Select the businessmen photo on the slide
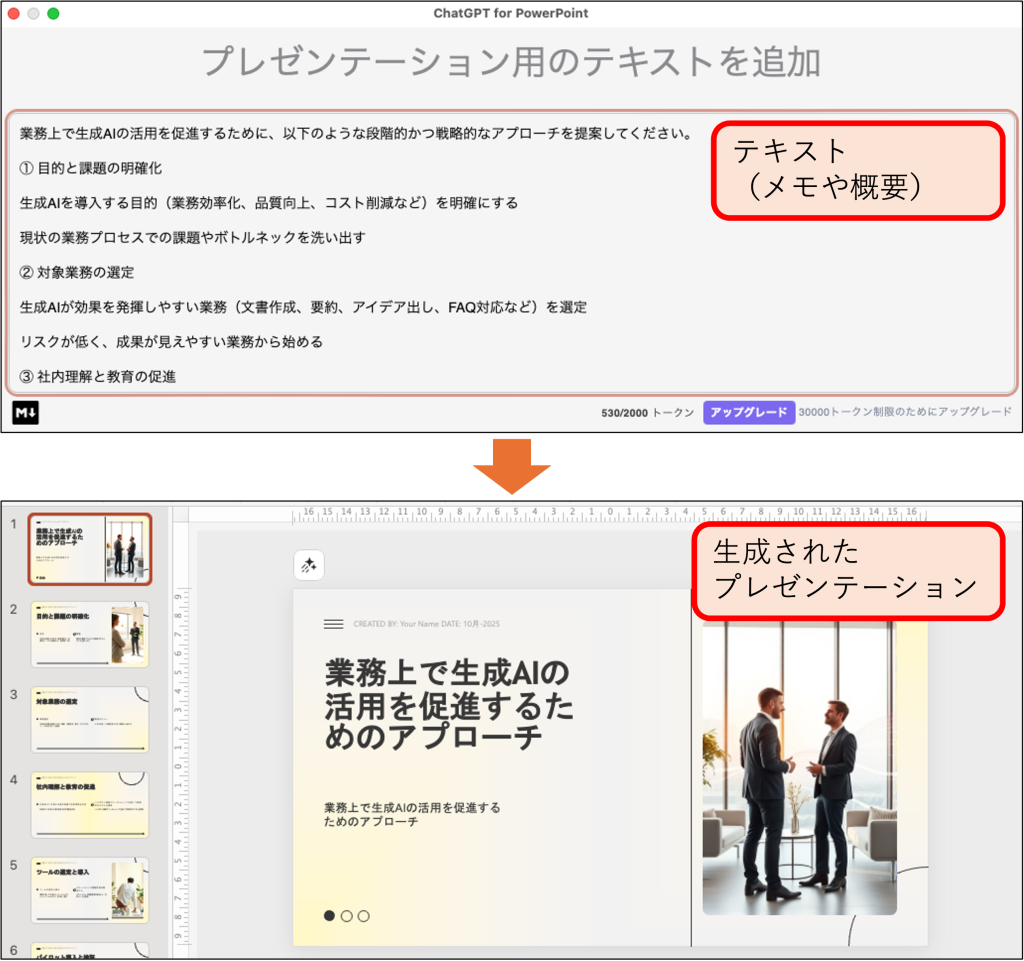The width and height of the screenshot is (1024, 961). tap(798, 770)
